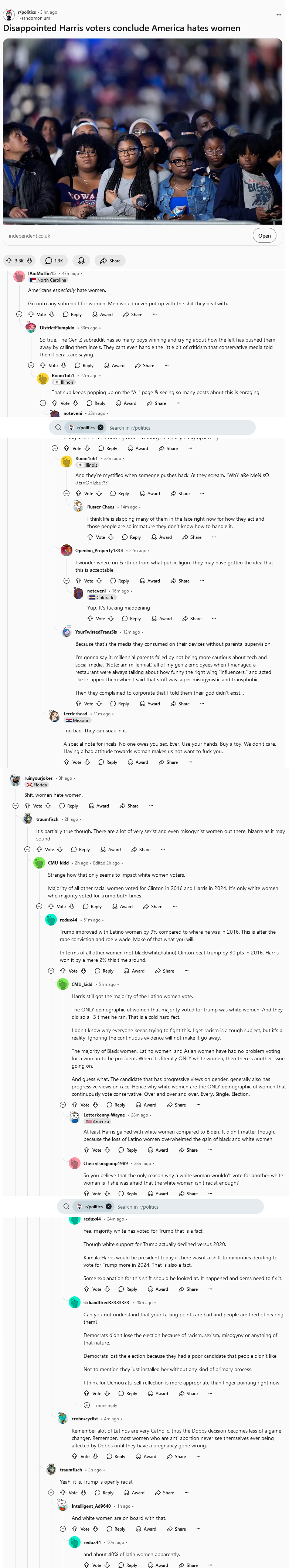The image size is (289, 1568).
Task: Toggle downvote on terrierhead's comment
Action: (x=87, y=762)
